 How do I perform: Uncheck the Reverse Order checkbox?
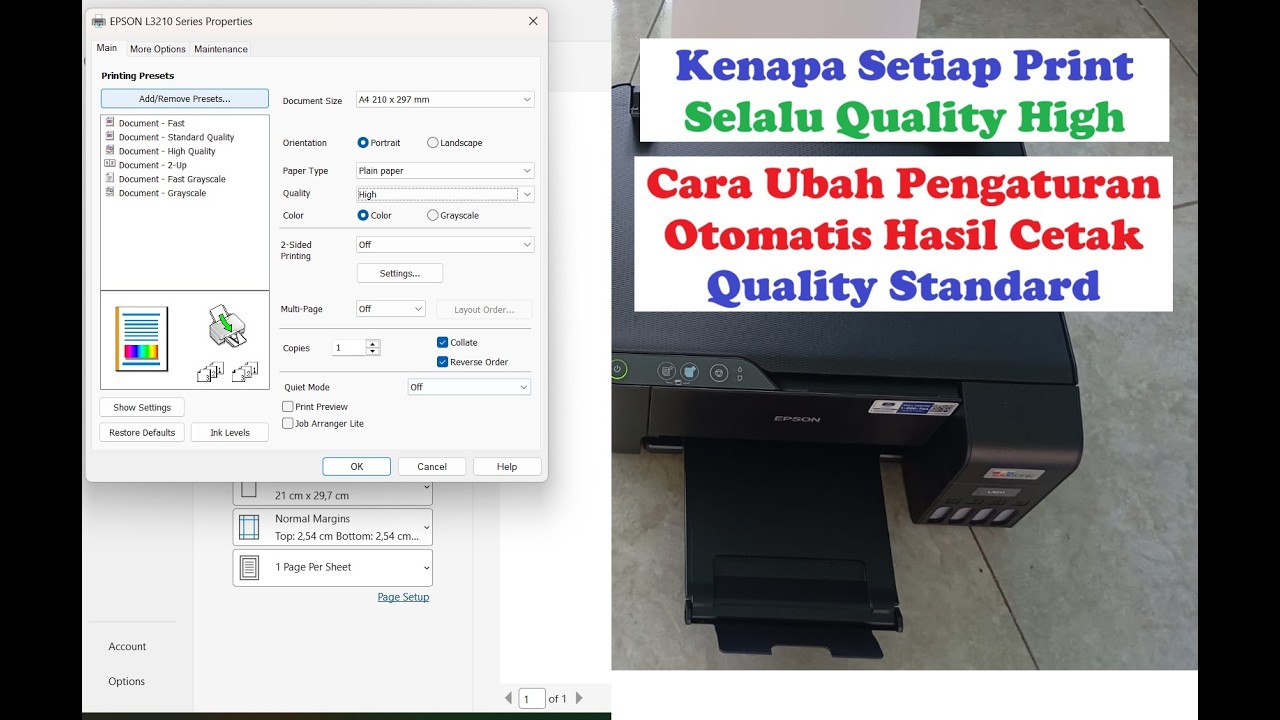[x=442, y=362]
